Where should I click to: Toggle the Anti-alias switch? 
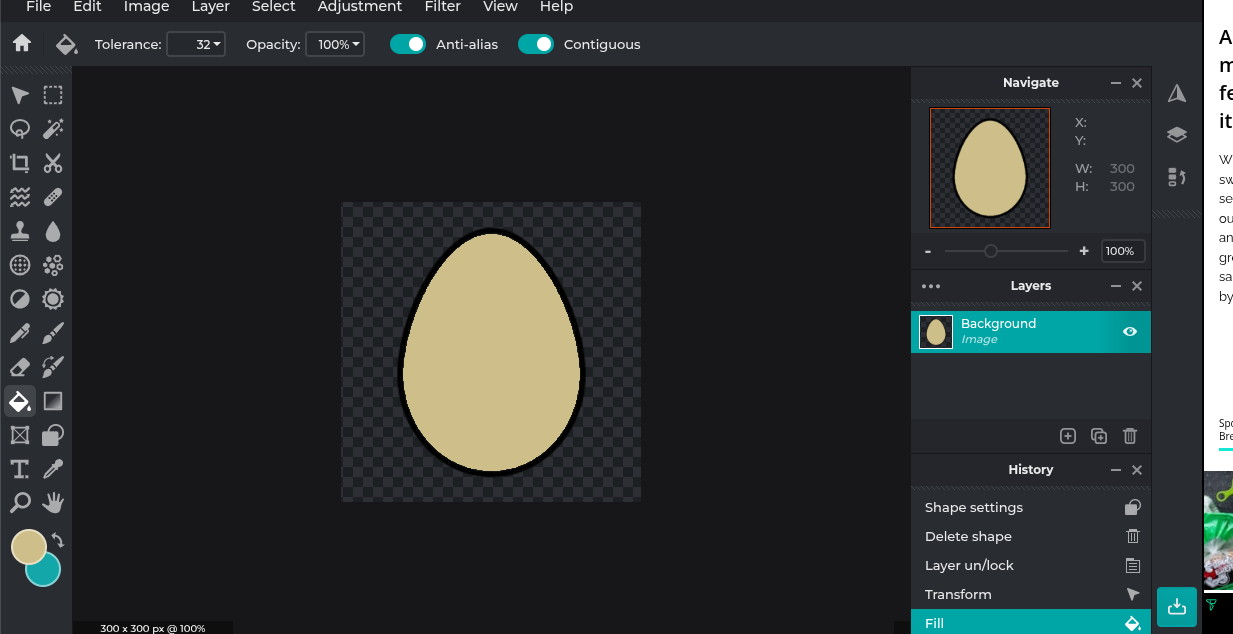pos(408,44)
